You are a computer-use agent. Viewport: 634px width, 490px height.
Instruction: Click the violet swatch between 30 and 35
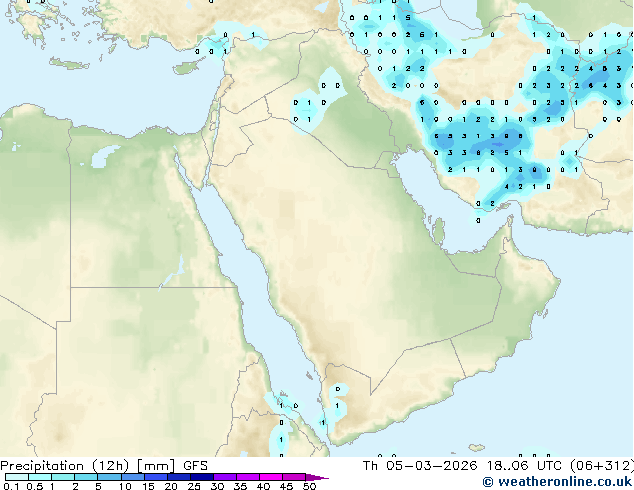pyautogui.click(x=224, y=477)
